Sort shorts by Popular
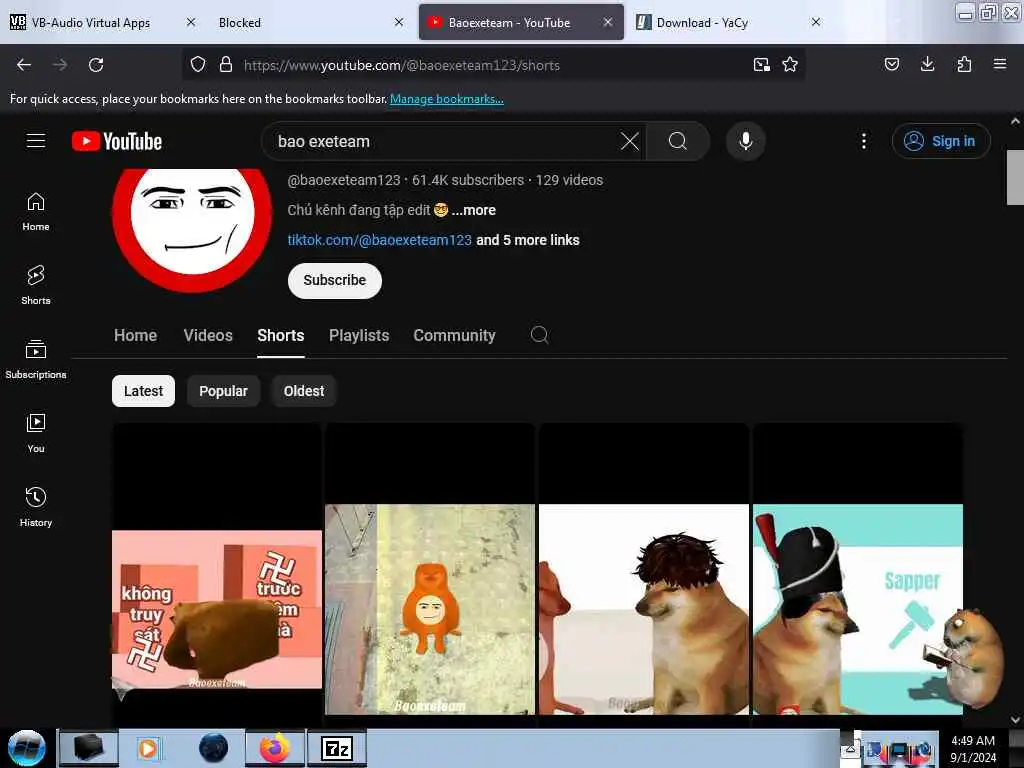The image size is (1024, 768). tap(223, 391)
